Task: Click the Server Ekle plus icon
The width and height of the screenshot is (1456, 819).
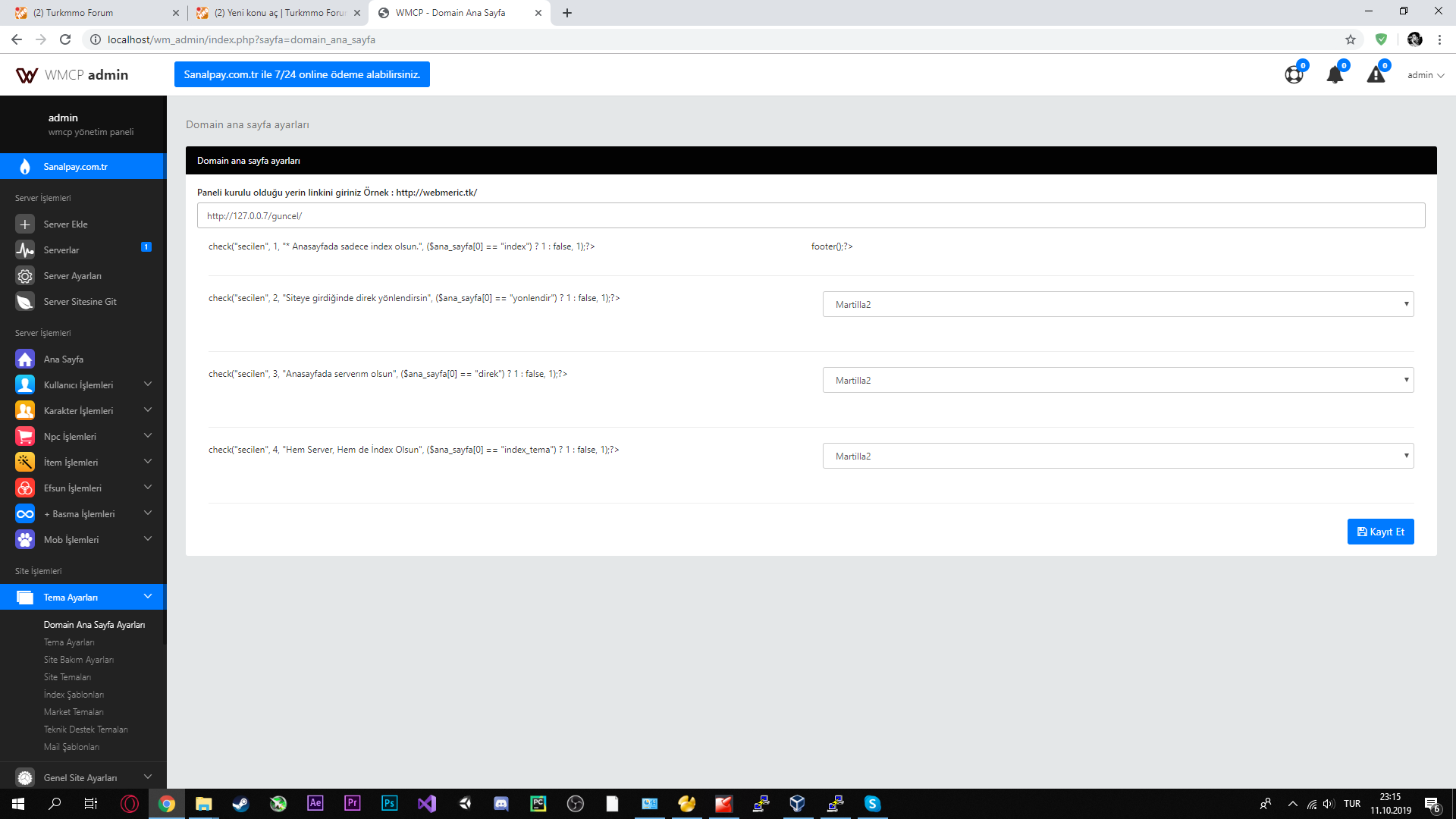Action: (25, 224)
